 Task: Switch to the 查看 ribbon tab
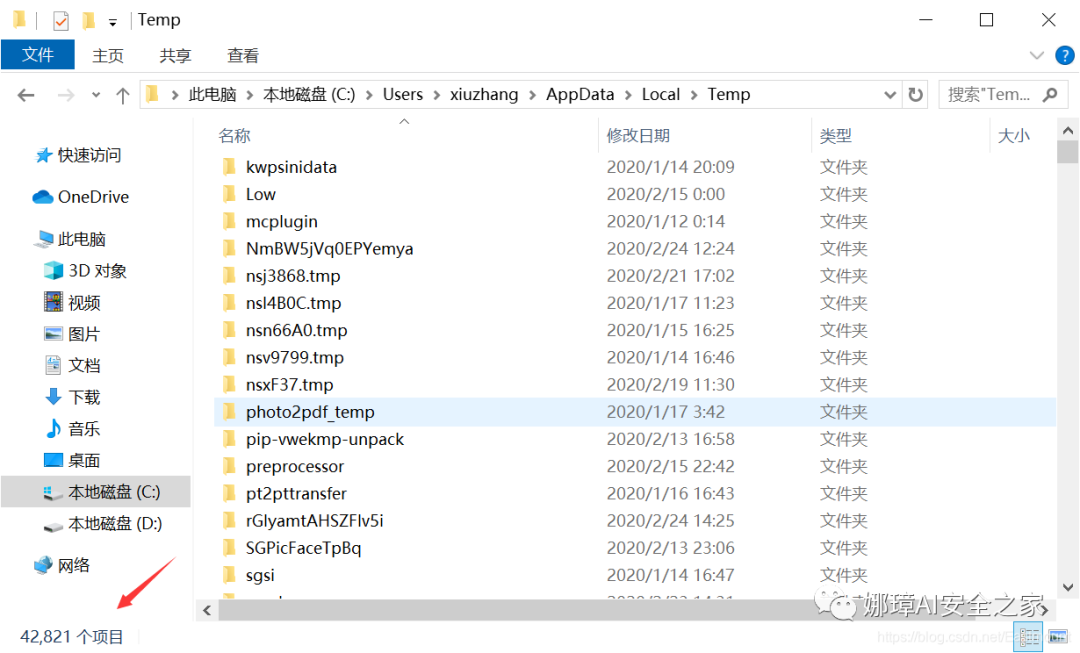pyautogui.click(x=242, y=55)
